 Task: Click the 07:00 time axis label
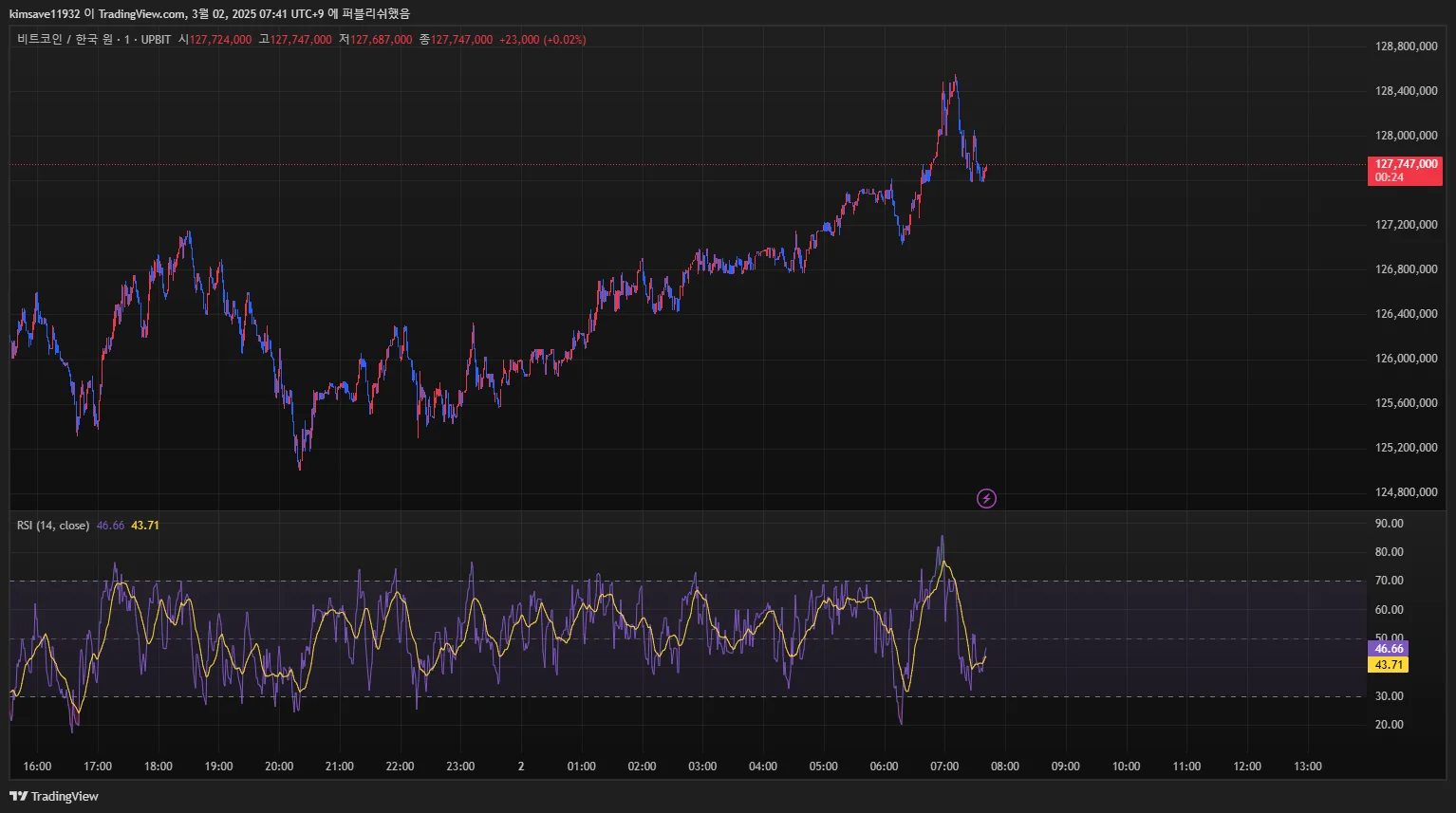click(944, 767)
